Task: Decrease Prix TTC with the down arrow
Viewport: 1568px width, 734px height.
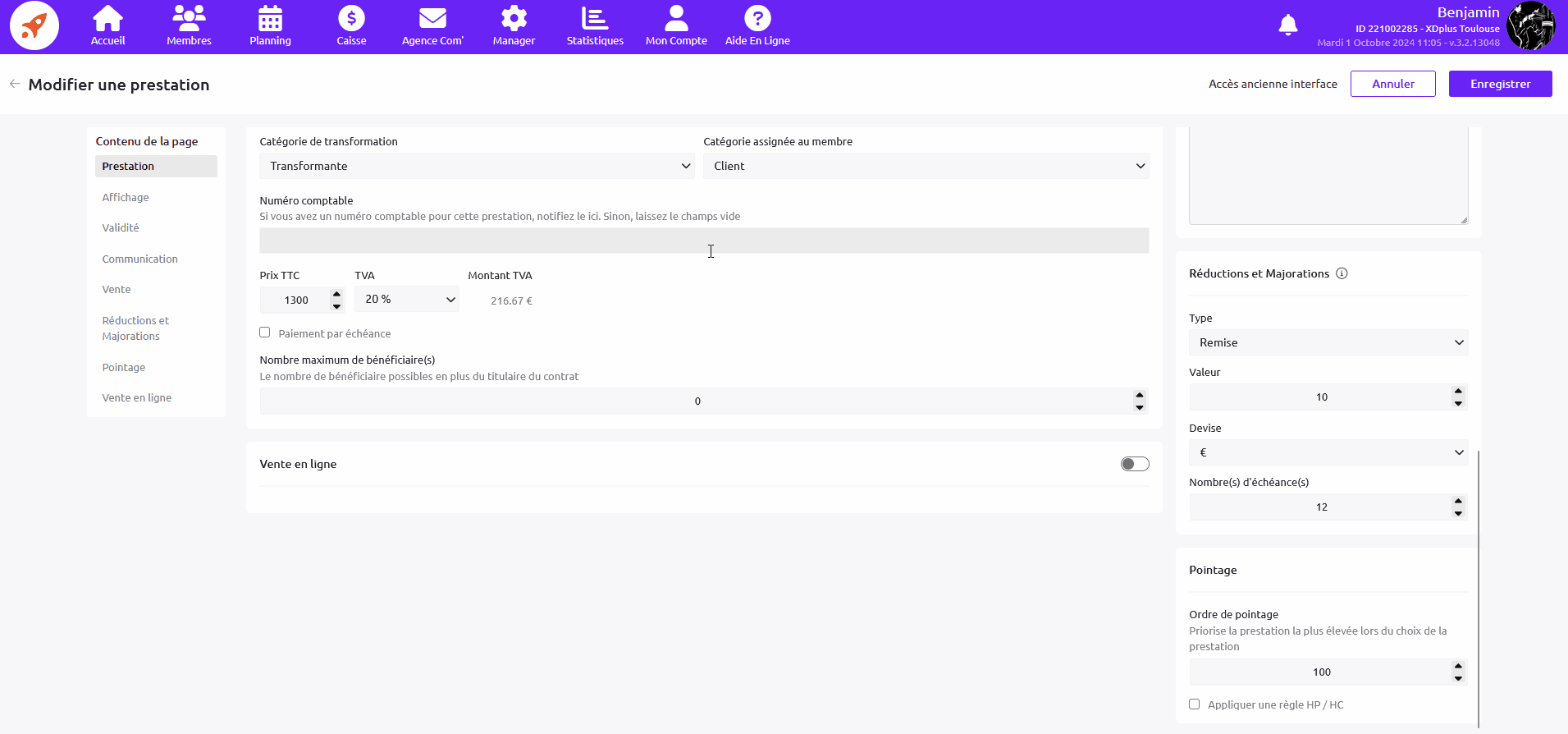Action: coord(336,306)
